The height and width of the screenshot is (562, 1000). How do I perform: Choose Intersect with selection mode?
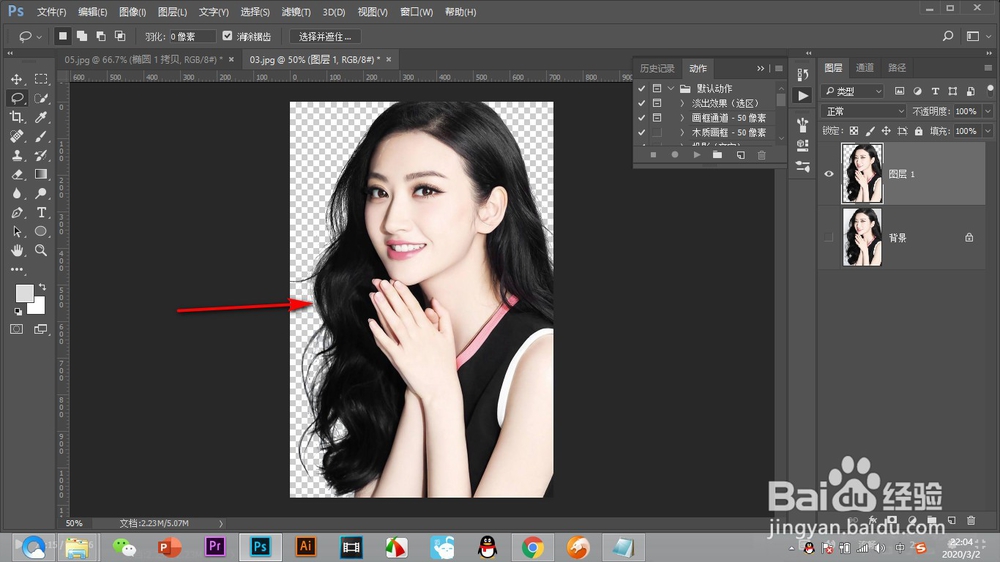(x=120, y=36)
